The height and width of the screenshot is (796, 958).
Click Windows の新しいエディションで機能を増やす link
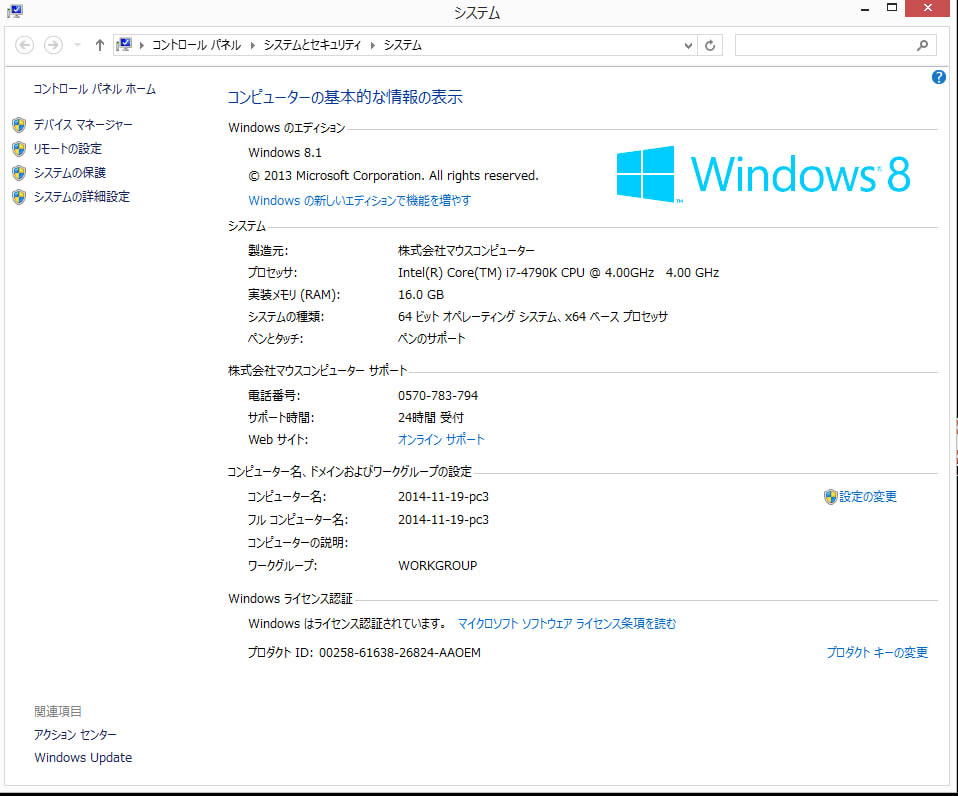click(x=359, y=200)
